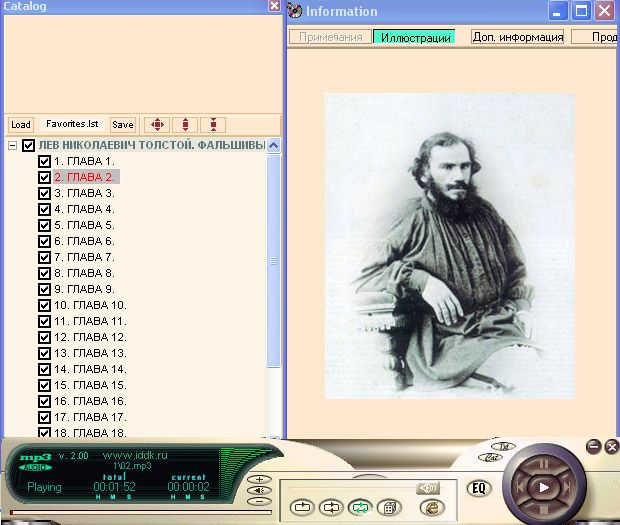Click the vertical expand arrows icon
The width and height of the screenshot is (620, 525).
coord(184,125)
